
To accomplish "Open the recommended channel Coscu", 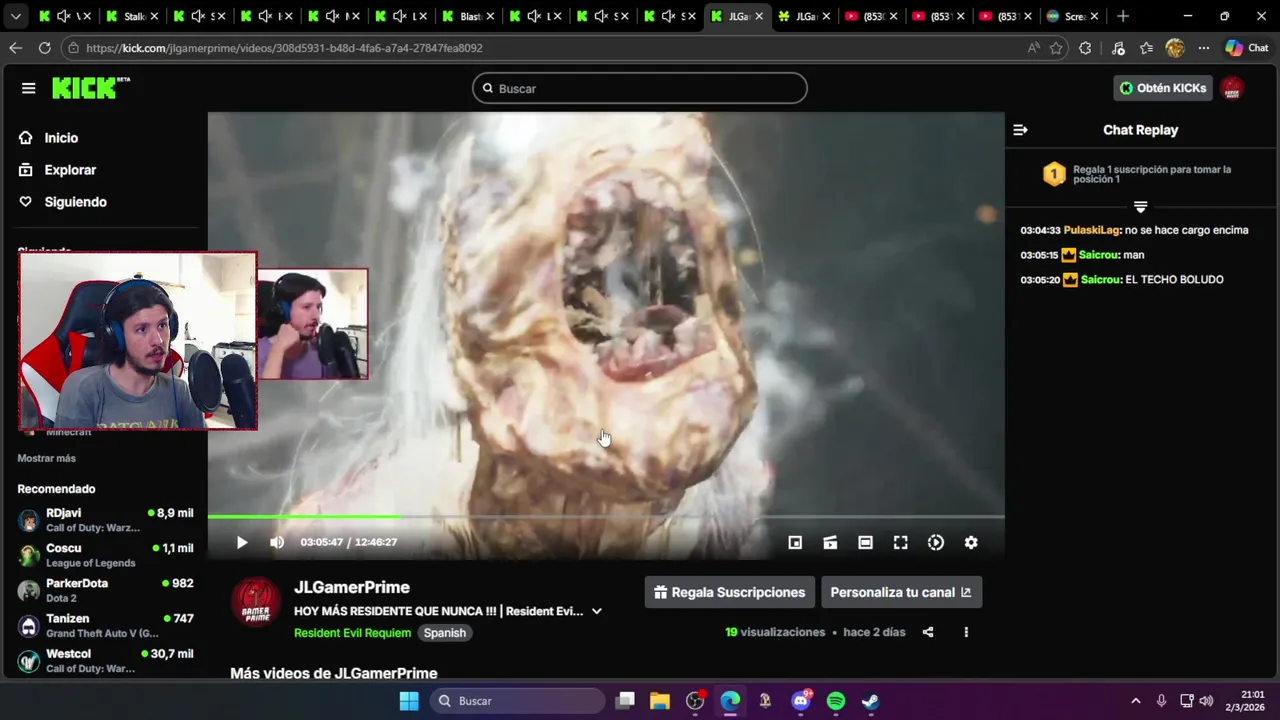I will tap(105, 555).
